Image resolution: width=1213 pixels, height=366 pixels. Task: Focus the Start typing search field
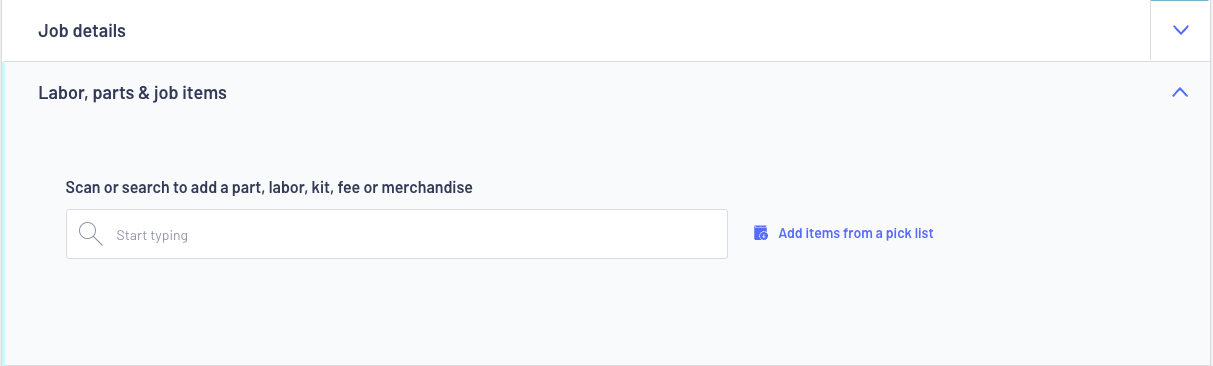397,234
